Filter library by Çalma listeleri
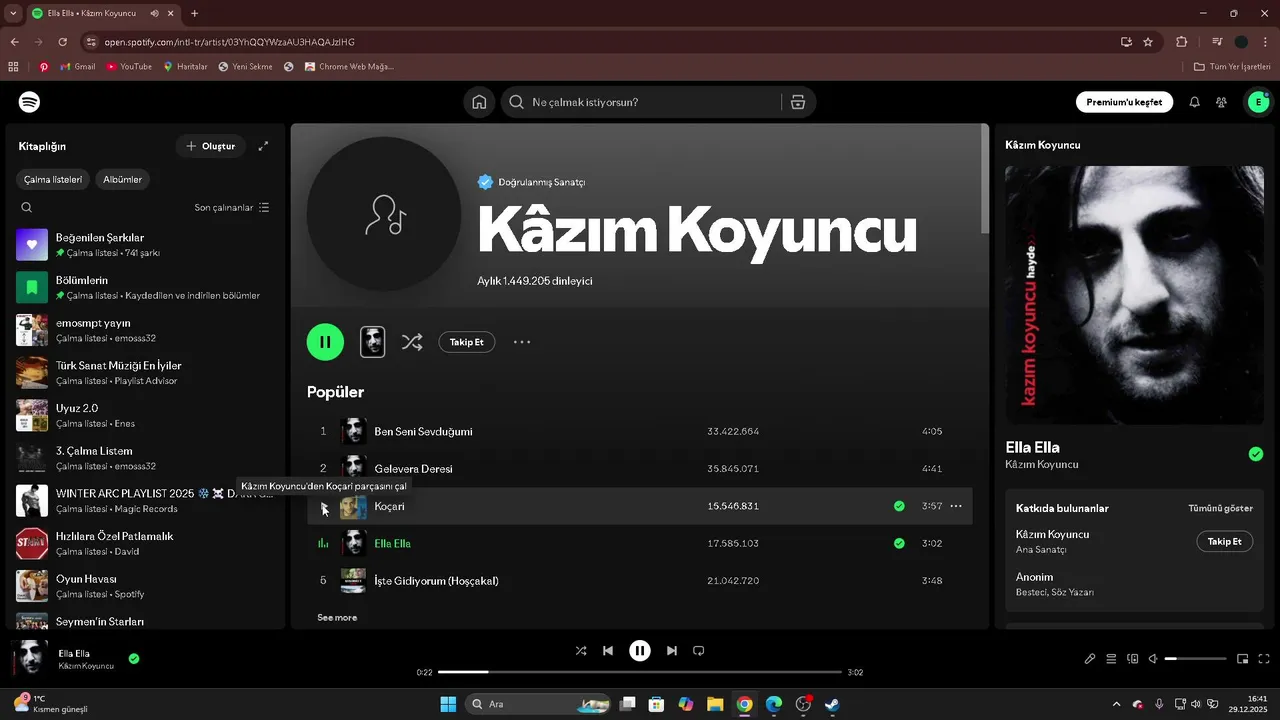1280x720 pixels. [x=54, y=180]
